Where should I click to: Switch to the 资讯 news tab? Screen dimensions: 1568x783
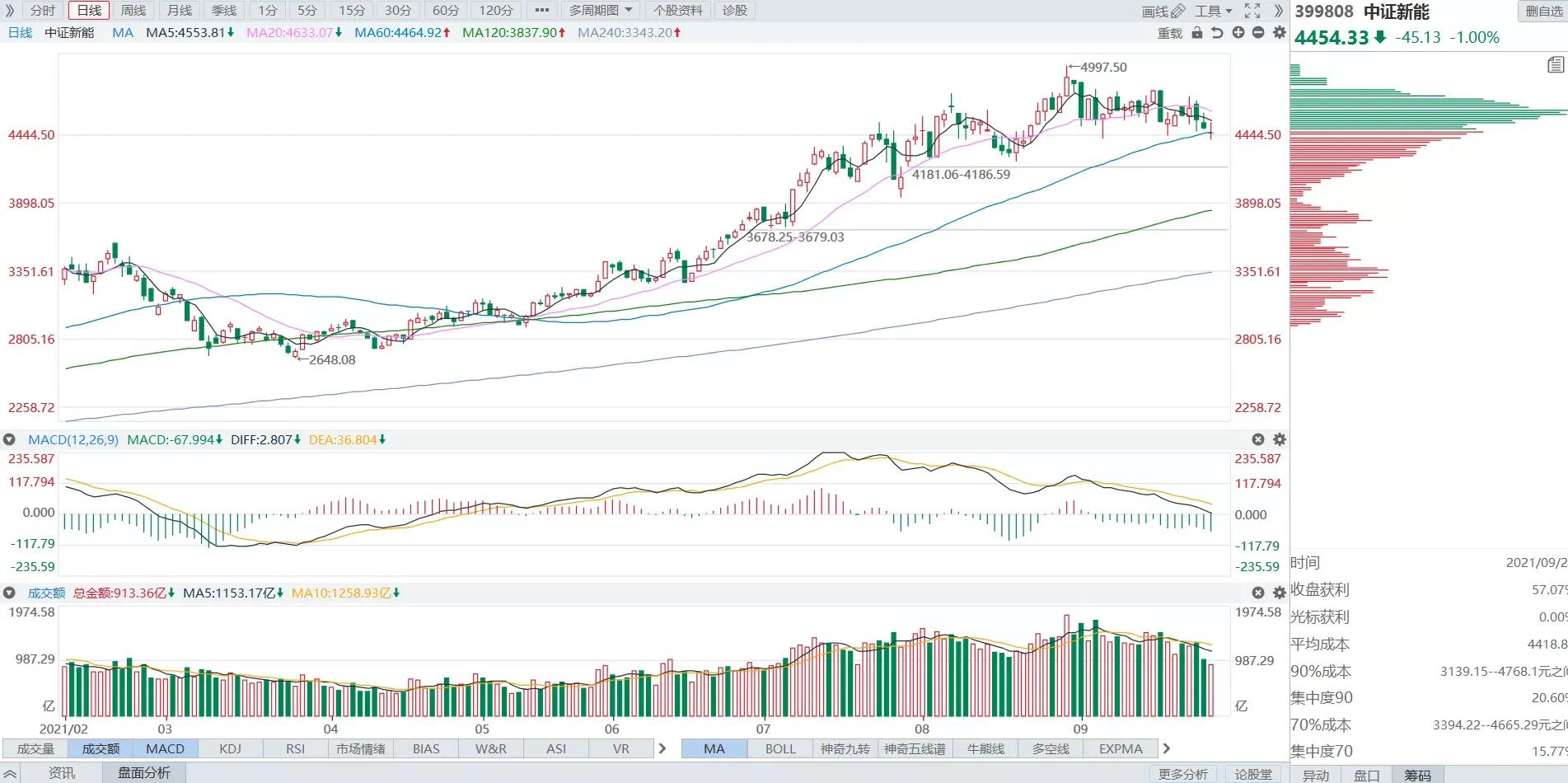point(62,773)
